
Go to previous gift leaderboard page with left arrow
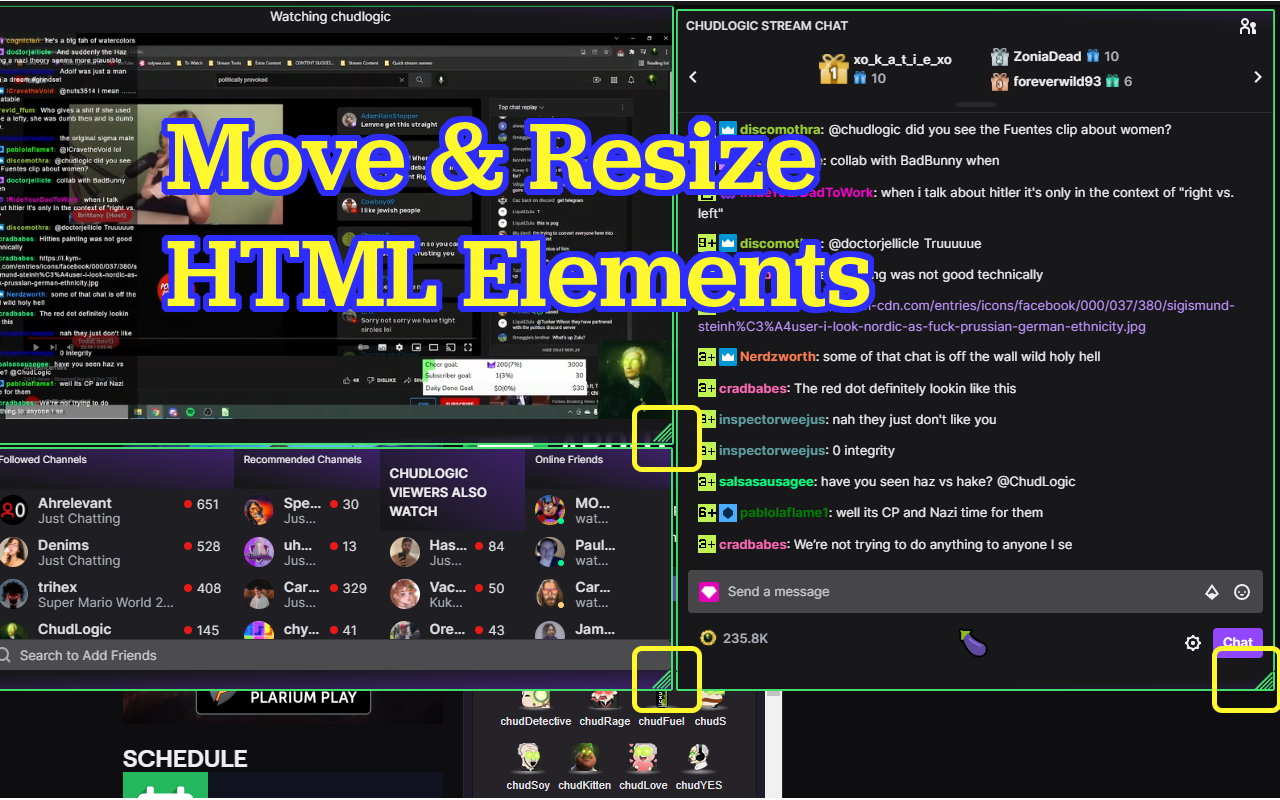[x=693, y=77]
